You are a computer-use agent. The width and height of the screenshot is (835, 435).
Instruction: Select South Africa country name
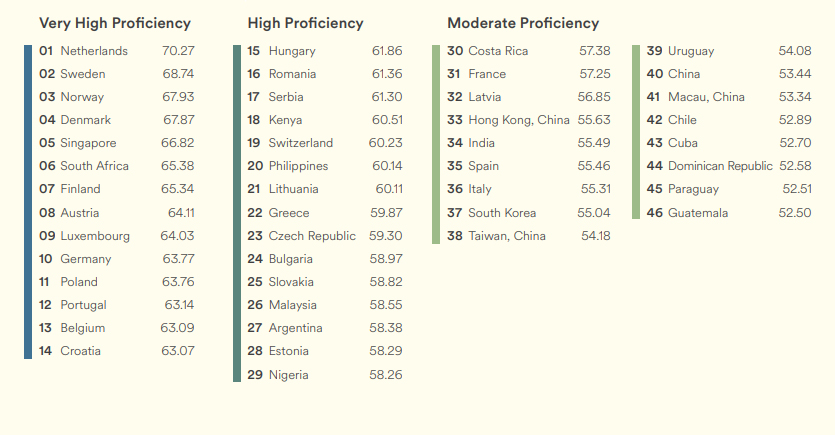tap(94, 166)
